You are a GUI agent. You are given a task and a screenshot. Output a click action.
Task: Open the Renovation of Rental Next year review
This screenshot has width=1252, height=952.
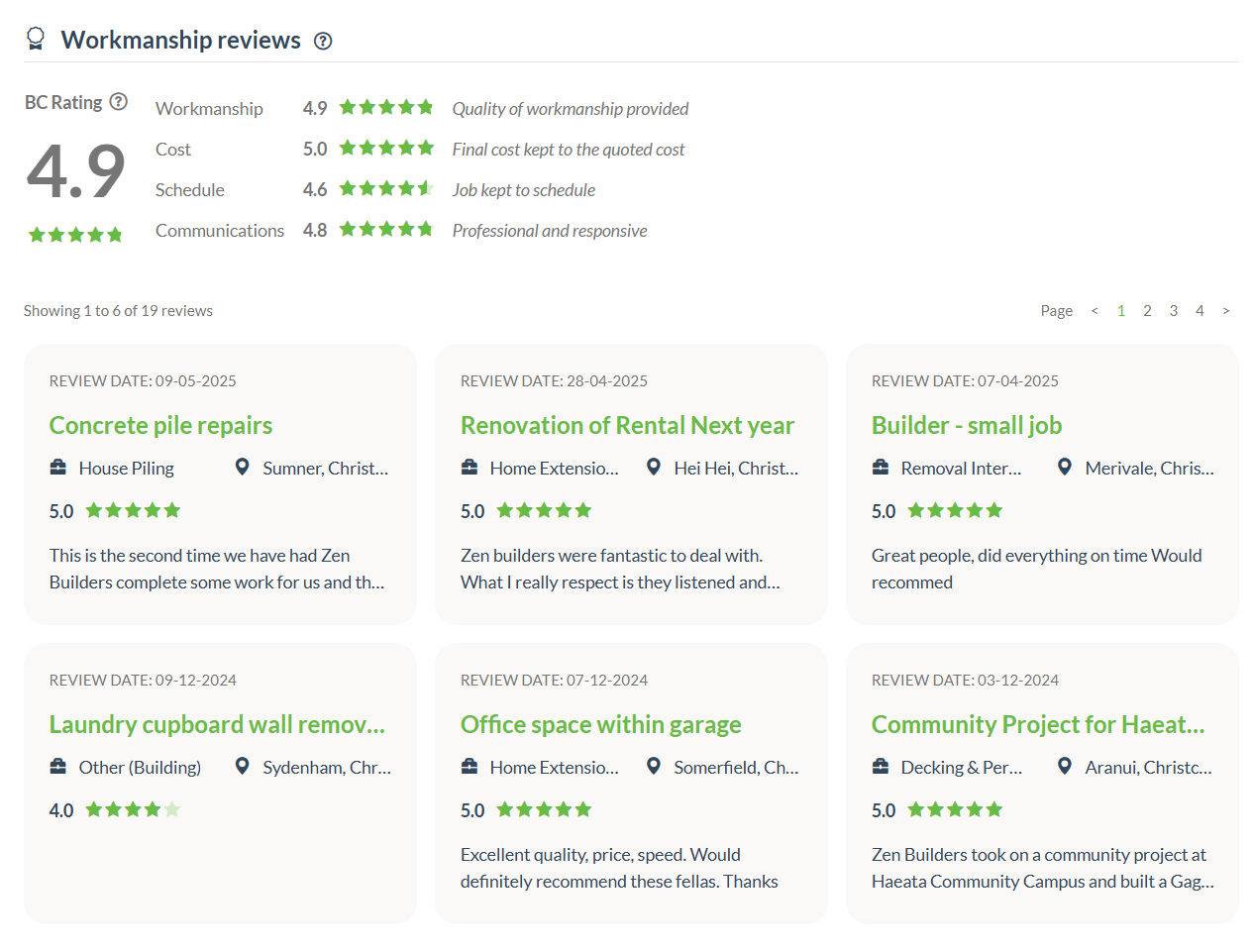[627, 425]
